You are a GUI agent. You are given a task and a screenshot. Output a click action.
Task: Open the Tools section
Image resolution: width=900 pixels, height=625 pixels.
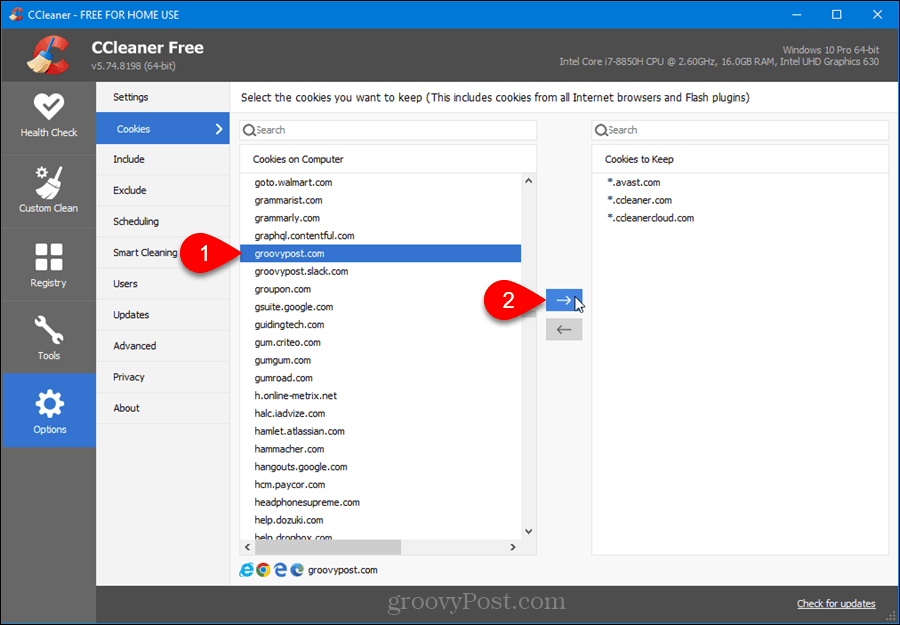click(49, 337)
